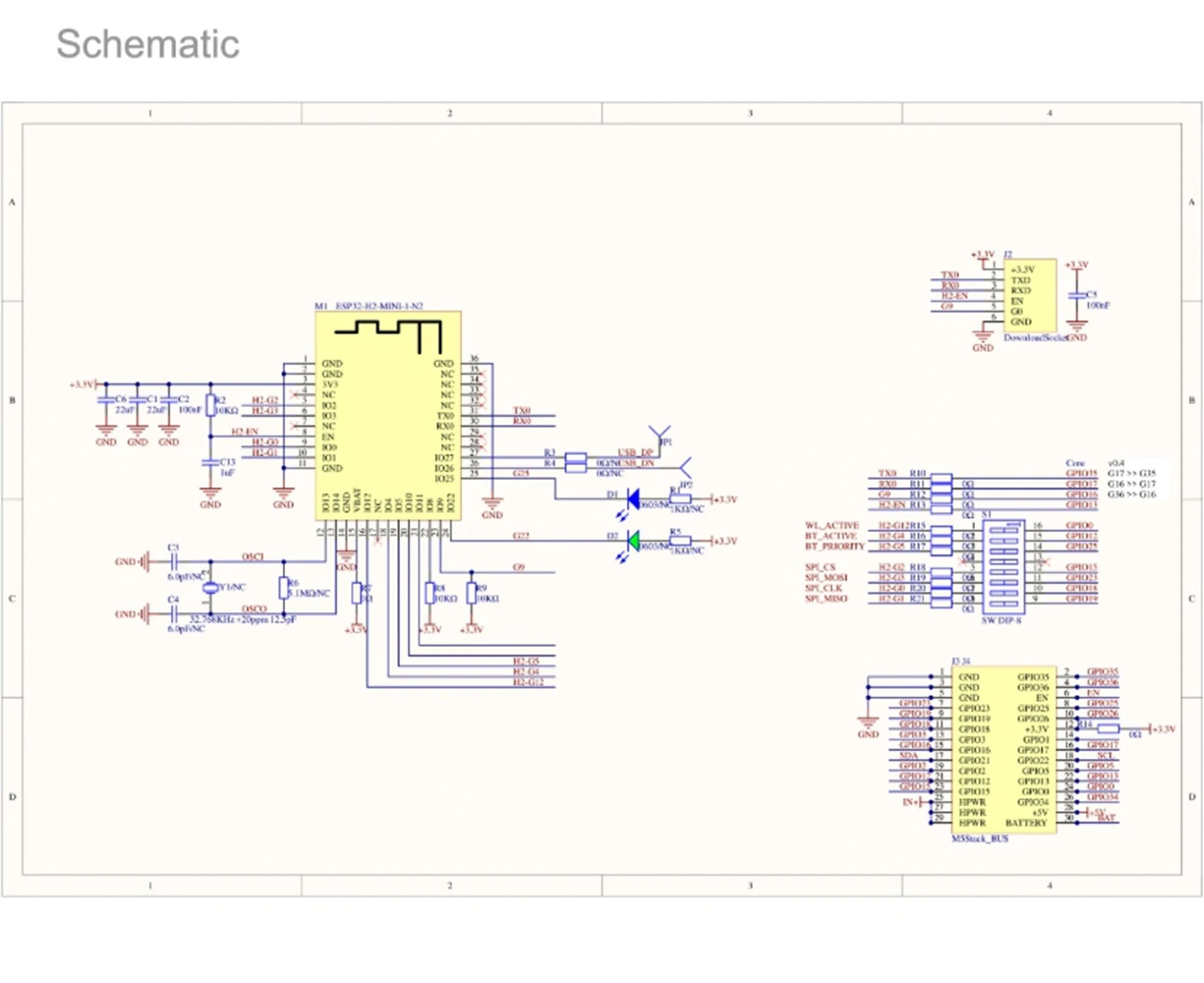
Task: Click the M5Stack_BUS label text
Action: tap(980, 838)
